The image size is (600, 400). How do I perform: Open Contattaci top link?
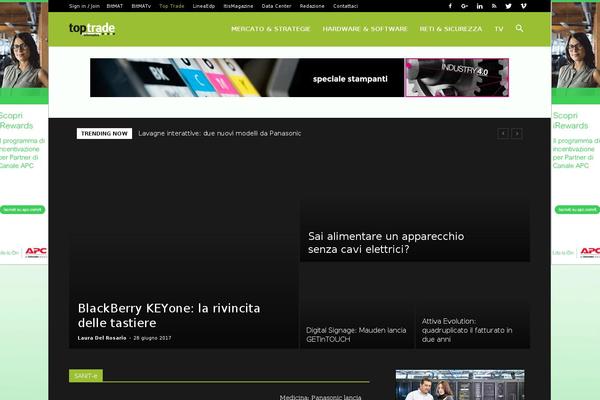346,6
